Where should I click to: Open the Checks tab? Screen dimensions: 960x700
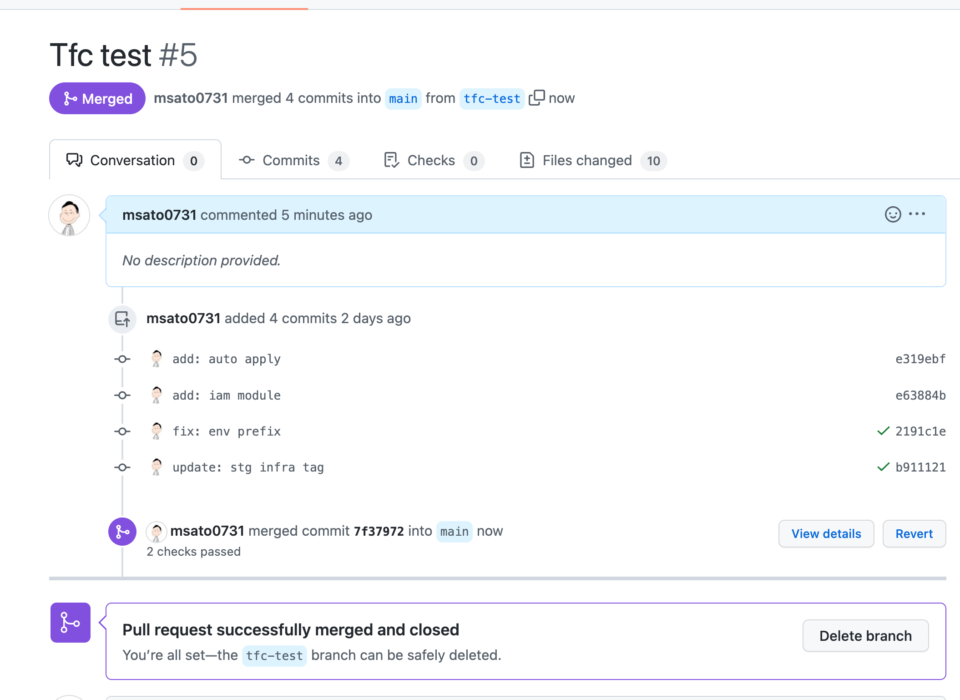pyautogui.click(x=433, y=160)
